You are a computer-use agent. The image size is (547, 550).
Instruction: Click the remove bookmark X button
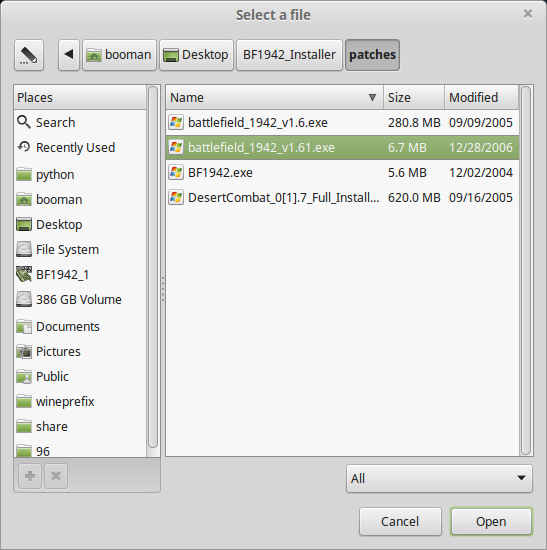click(56, 476)
